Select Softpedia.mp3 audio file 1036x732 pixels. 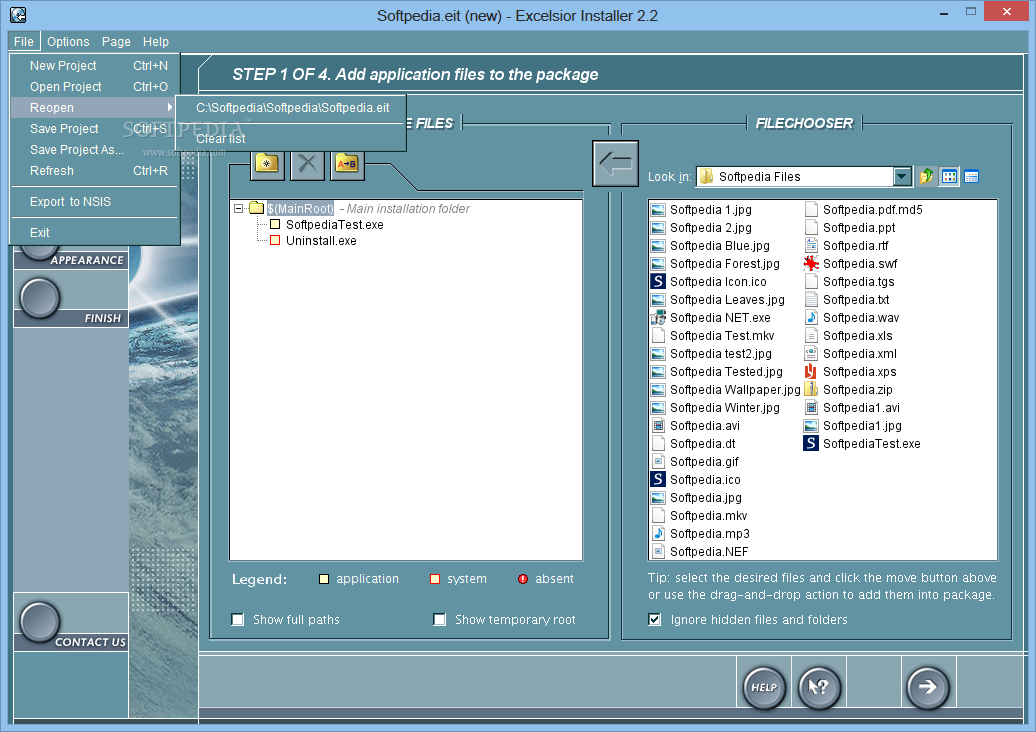point(700,534)
